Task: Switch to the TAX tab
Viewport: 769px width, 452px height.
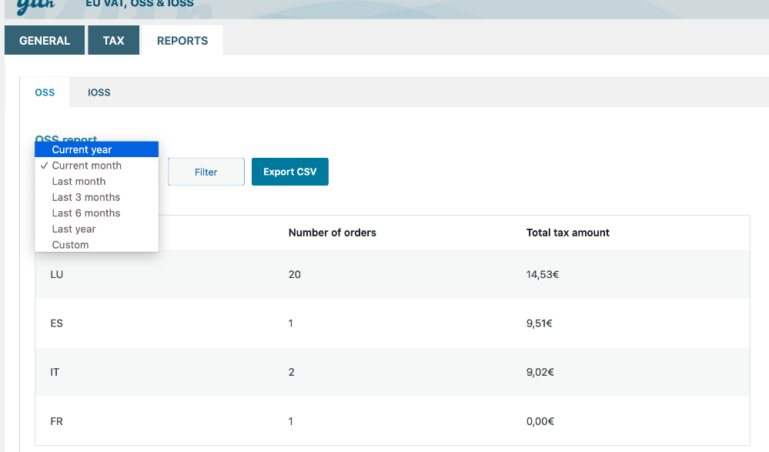Action: pos(113,40)
